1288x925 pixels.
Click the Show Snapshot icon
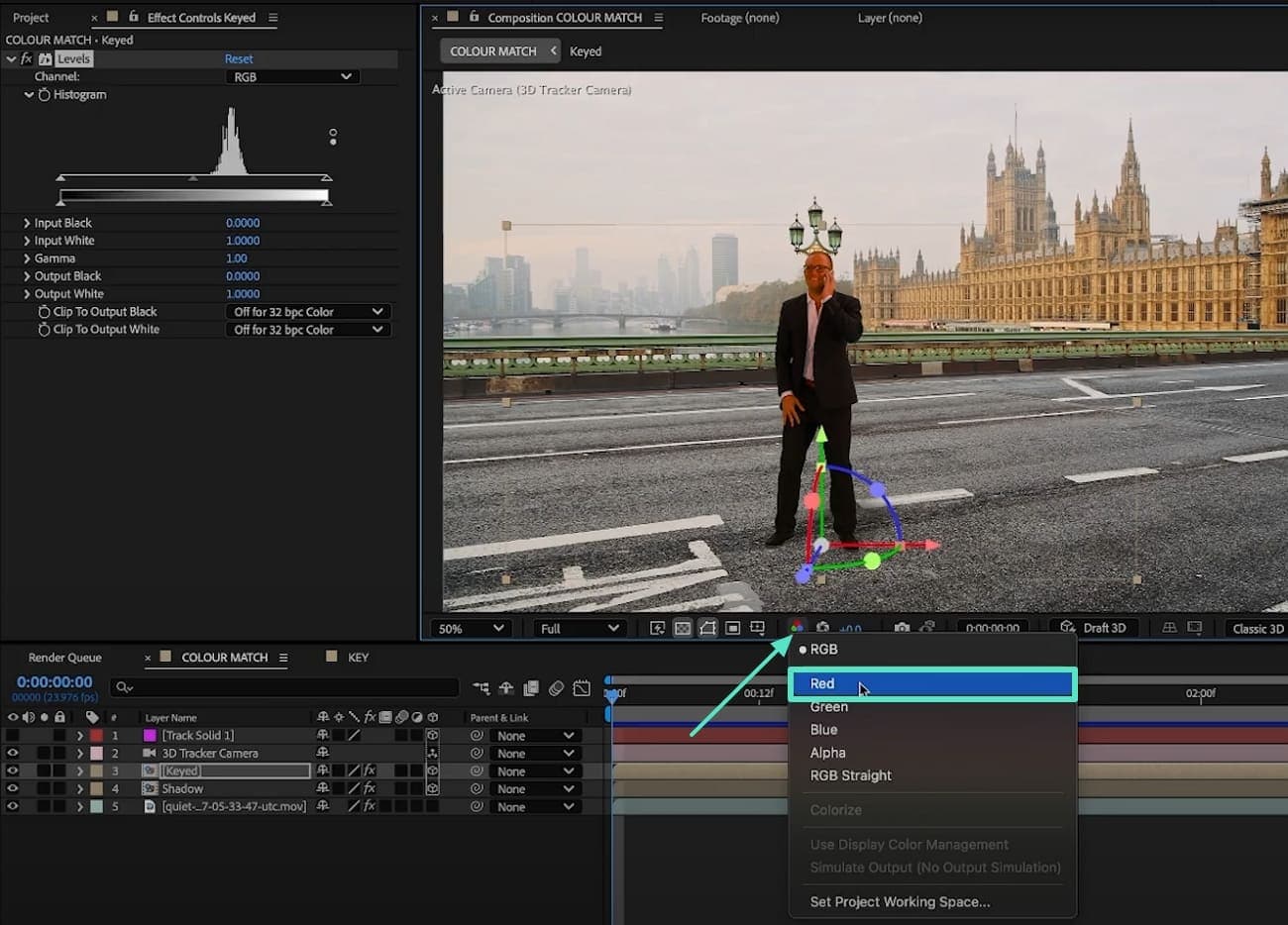[x=926, y=628]
